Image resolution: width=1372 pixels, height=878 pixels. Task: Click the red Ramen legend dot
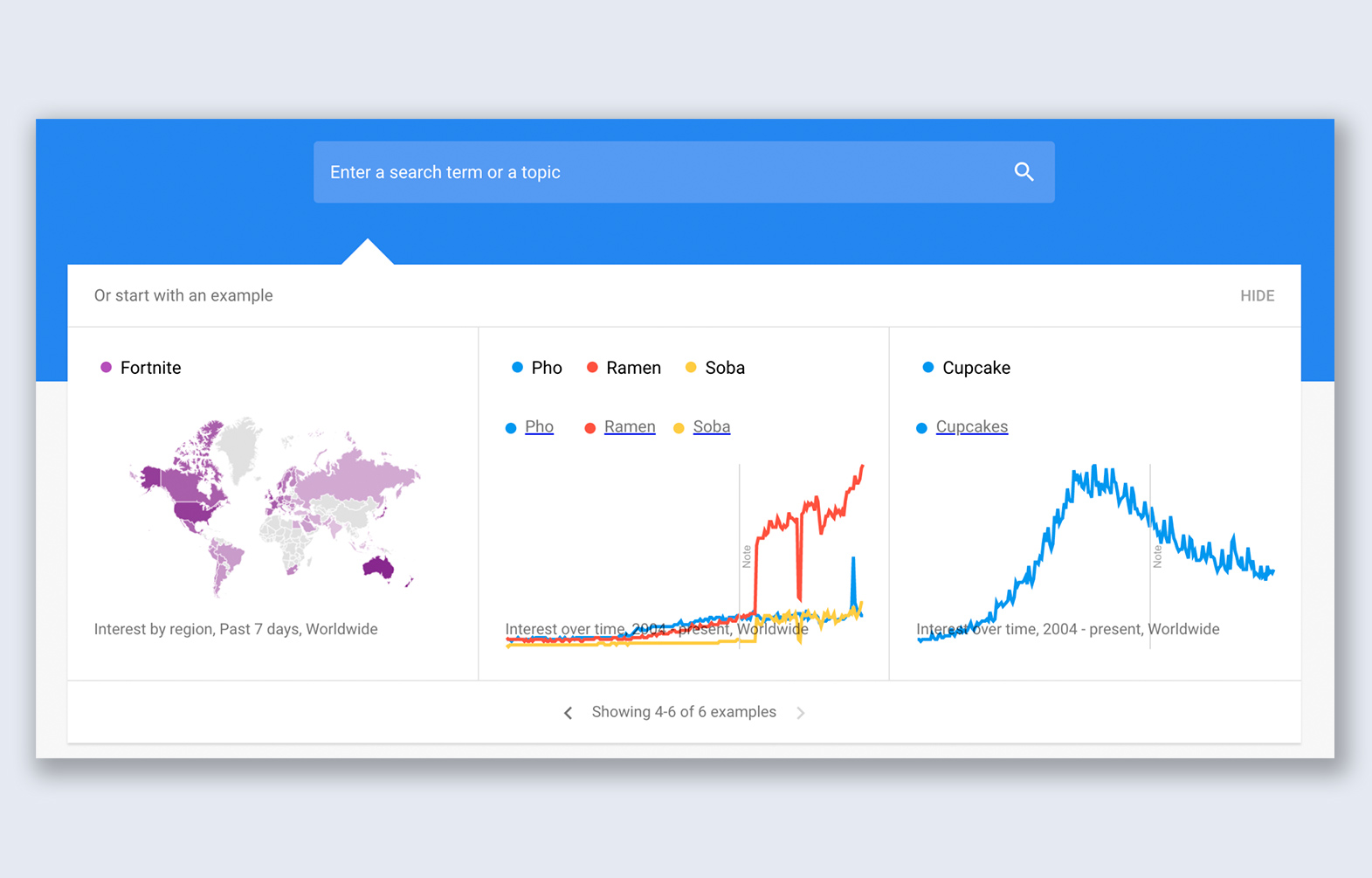pos(592,368)
